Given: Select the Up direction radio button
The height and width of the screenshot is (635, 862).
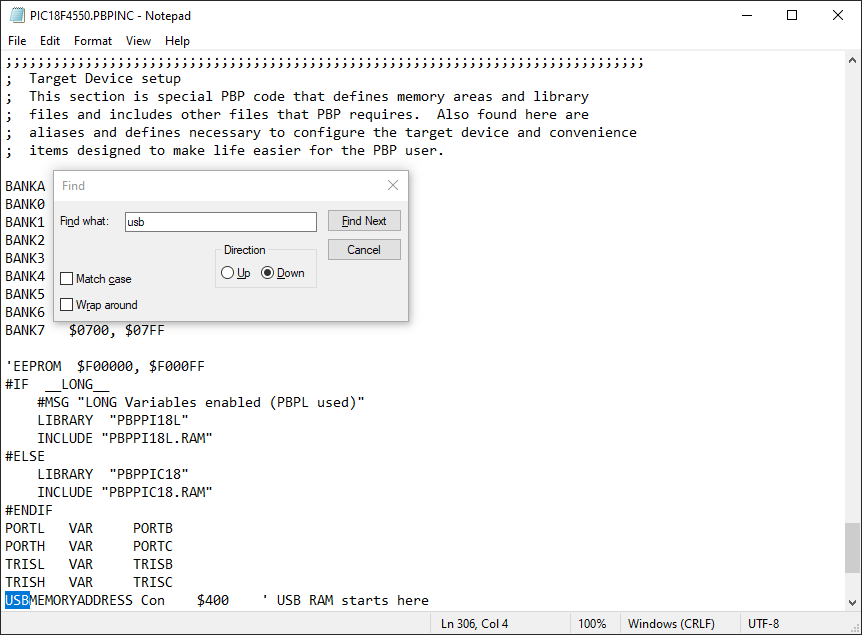Looking at the screenshot, I should coord(228,273).
